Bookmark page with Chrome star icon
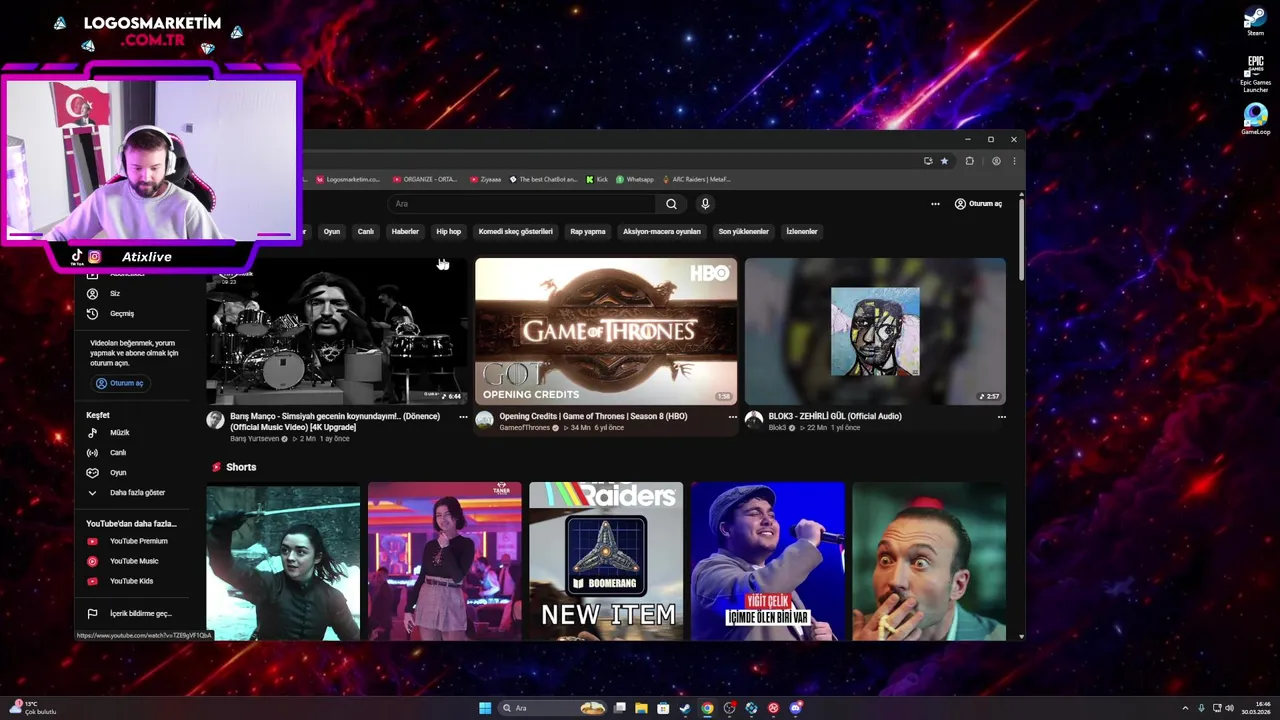The height and width of the screenshot is (720, 1280). point(944,161)
